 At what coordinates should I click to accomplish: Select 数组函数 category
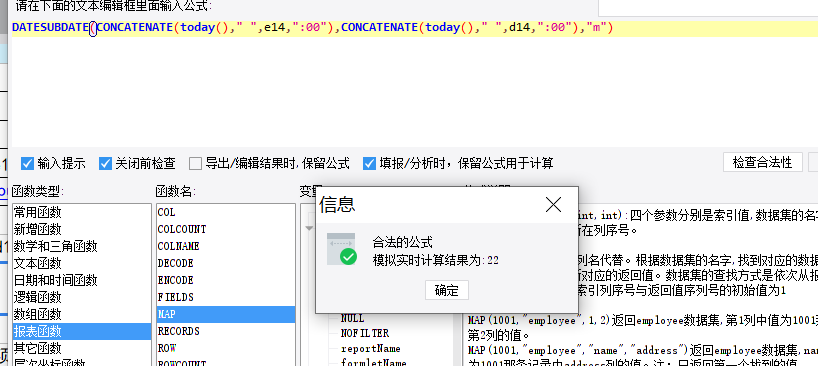[82, 314]
